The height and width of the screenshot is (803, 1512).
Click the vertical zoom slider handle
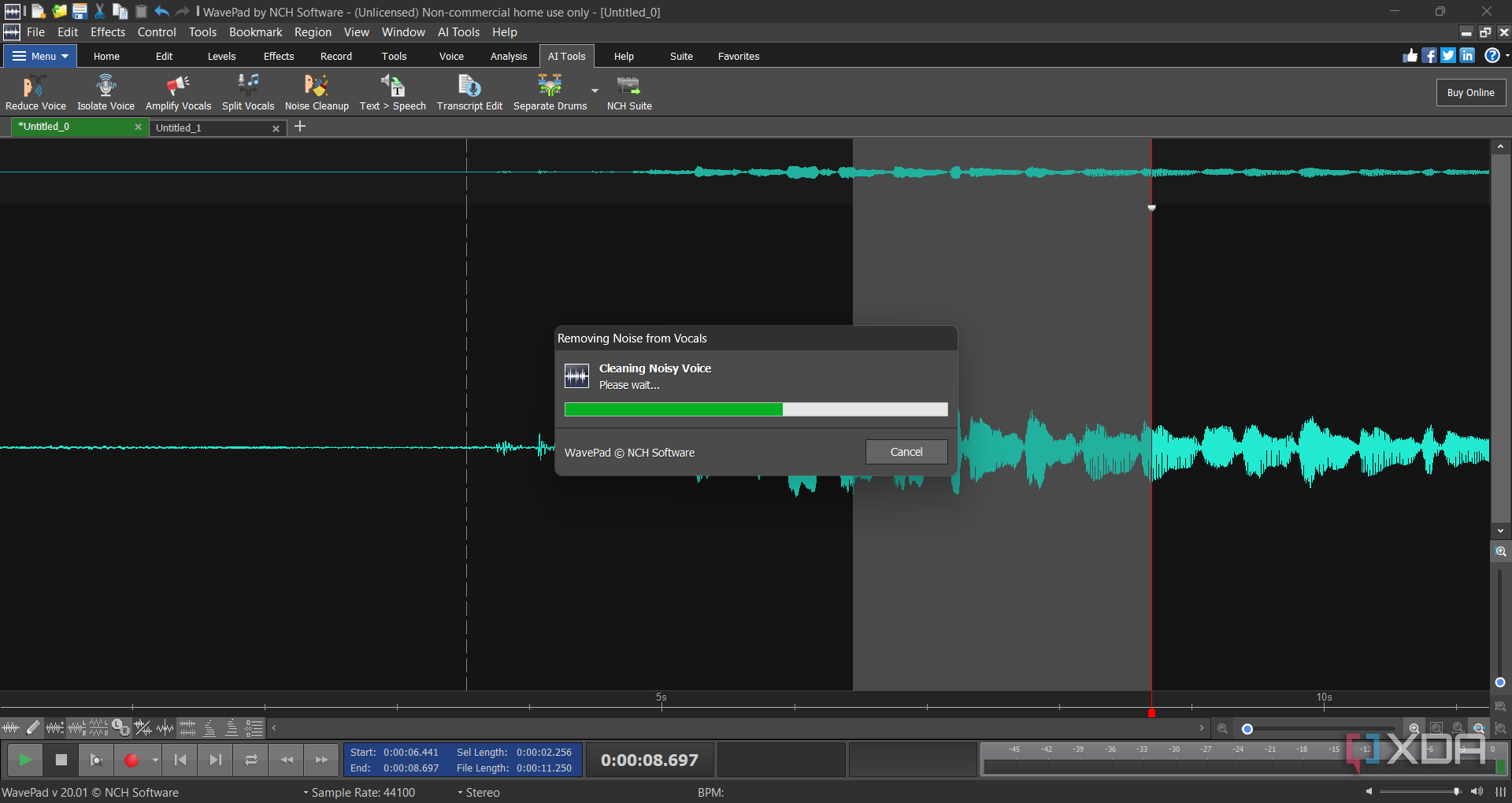pos(1500,683)
